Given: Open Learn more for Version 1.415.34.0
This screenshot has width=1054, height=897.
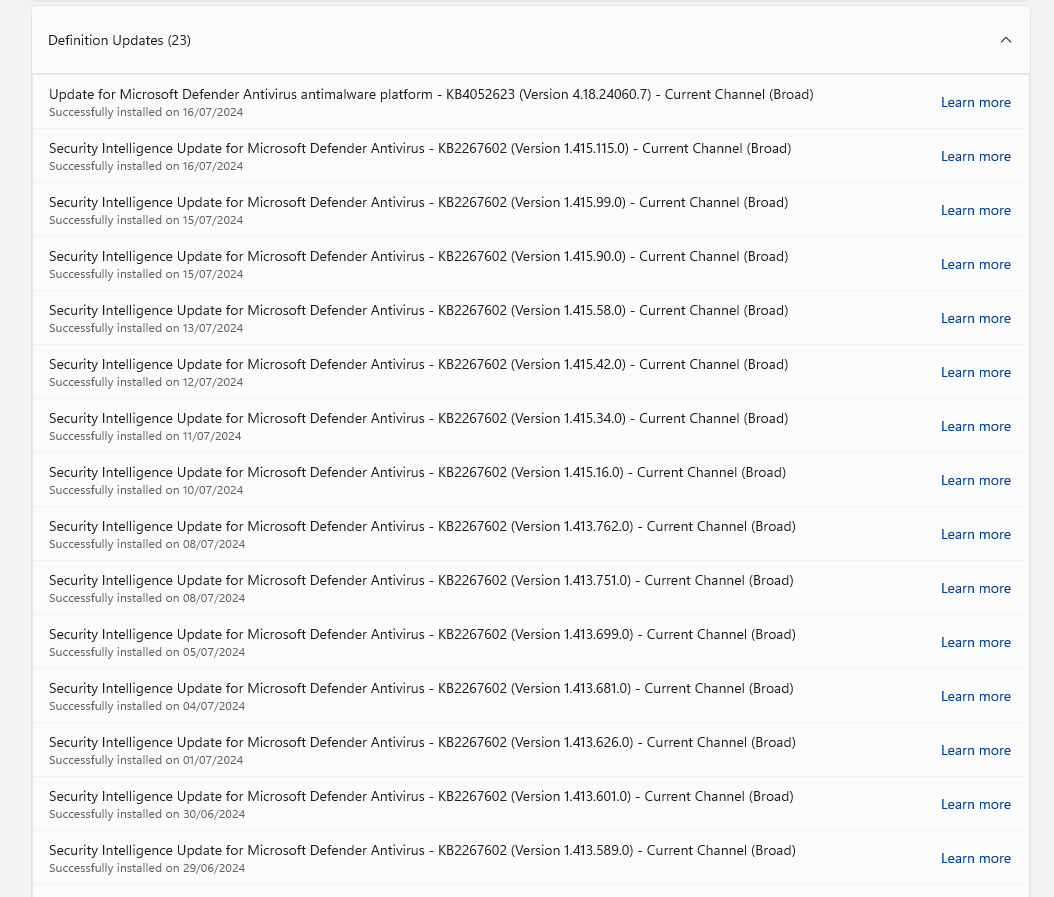Looking at the screenshot, I should coord(975,426).
